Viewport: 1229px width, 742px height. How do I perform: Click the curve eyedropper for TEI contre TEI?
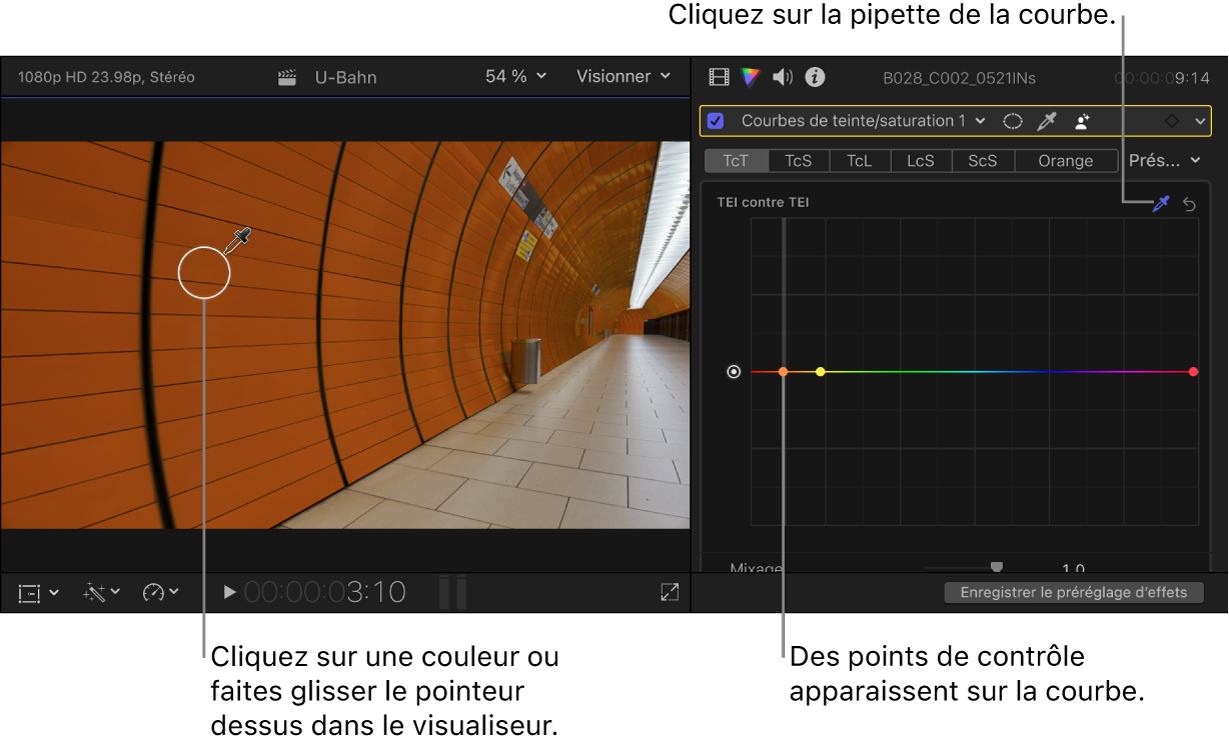pyautogui.click(x=1161, y=203)
